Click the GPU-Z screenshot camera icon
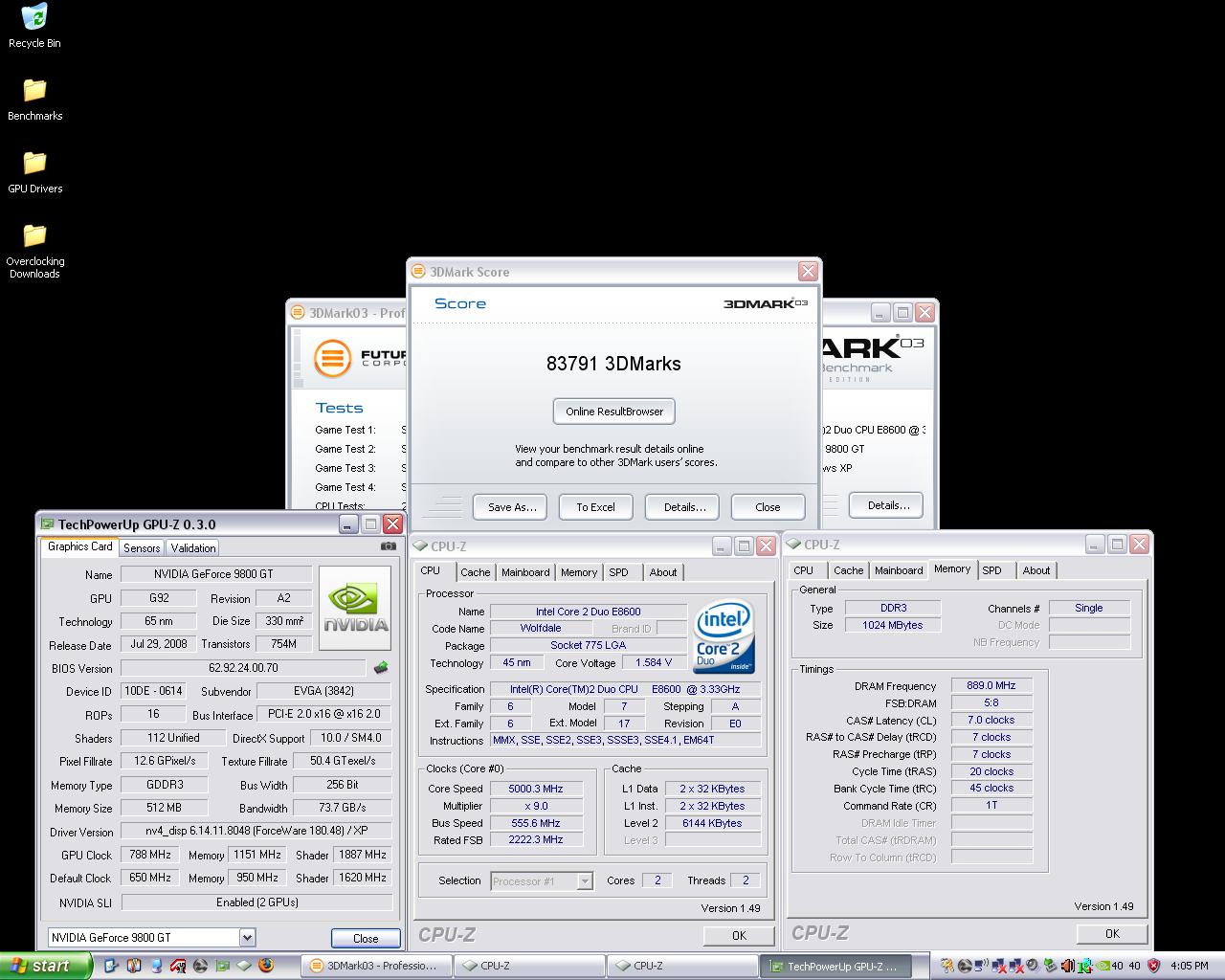 (x=388, y=546)
